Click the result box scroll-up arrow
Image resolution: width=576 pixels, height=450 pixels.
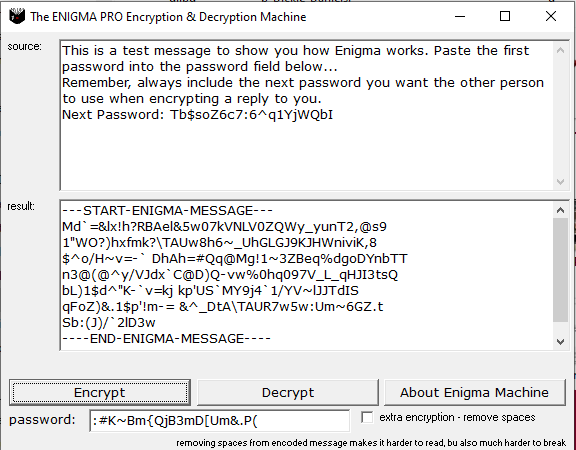560,210
